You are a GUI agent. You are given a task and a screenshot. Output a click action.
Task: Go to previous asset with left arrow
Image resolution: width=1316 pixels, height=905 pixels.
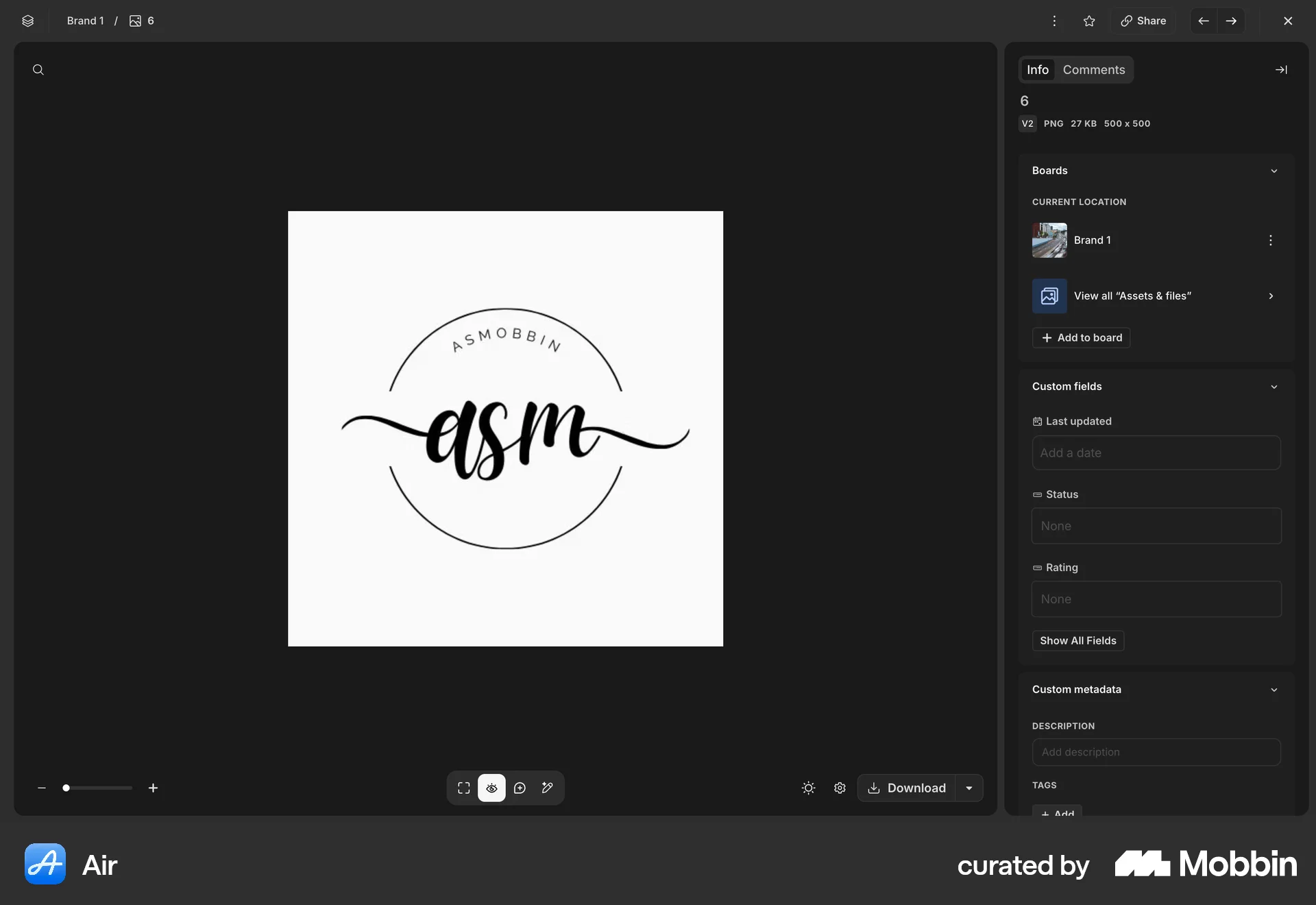(1204, 21)
